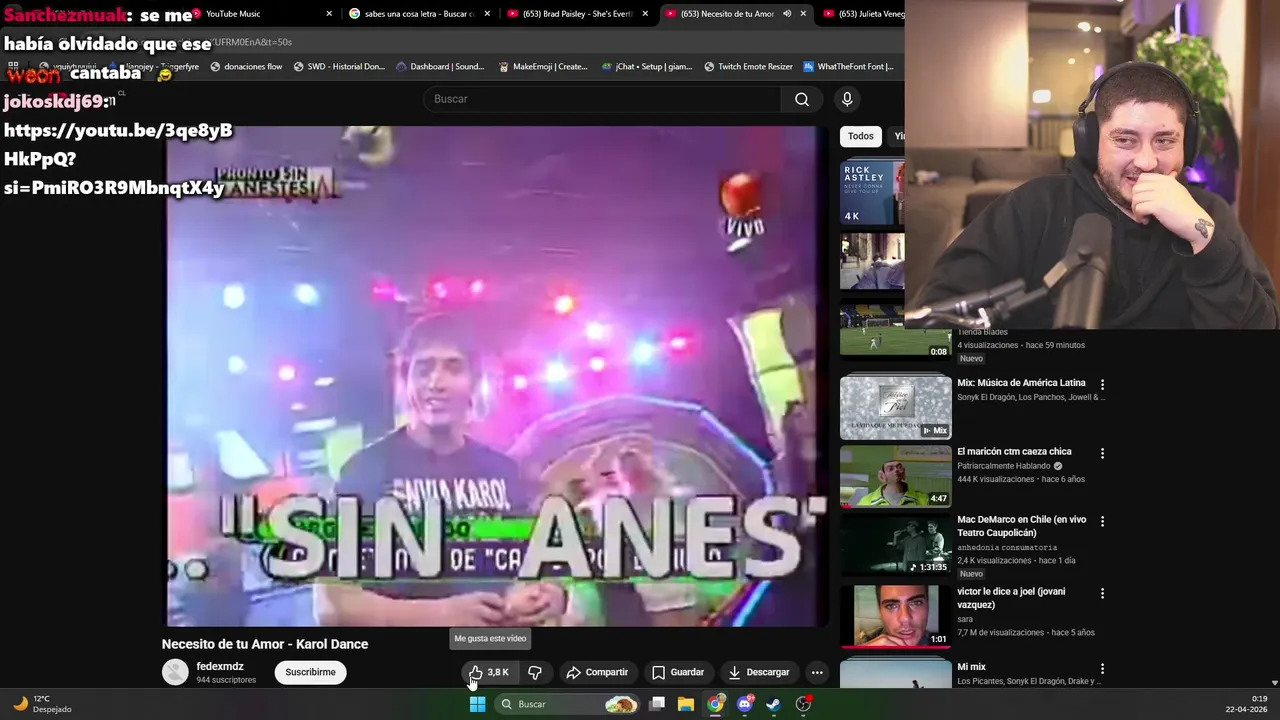Image resolution: width=1280 pixels, height=720 pixels.
Task: Open Windows Start menu
Action: 478,704
